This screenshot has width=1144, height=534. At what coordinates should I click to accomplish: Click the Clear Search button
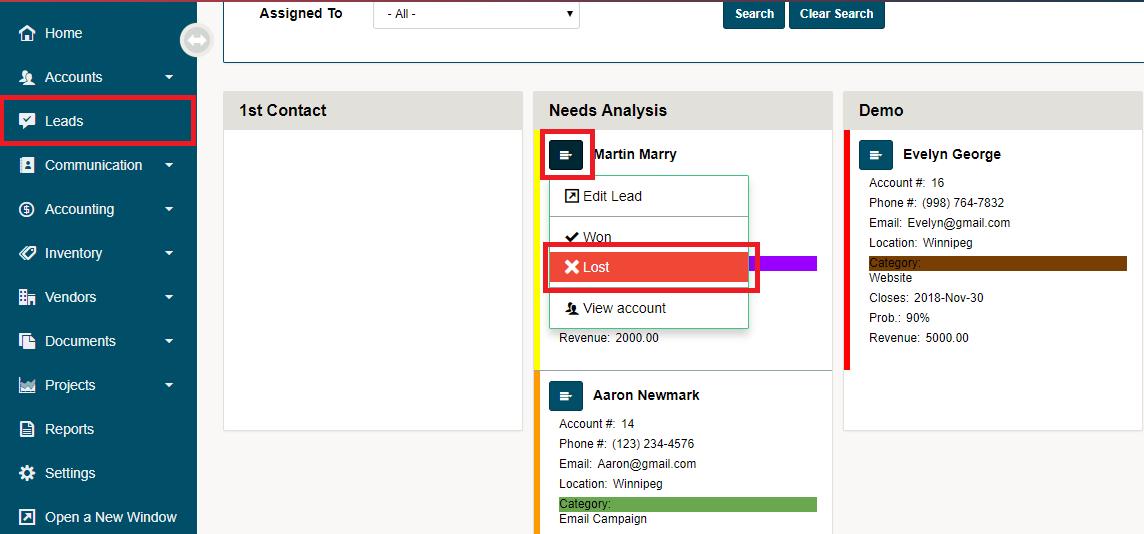[836, 14]
